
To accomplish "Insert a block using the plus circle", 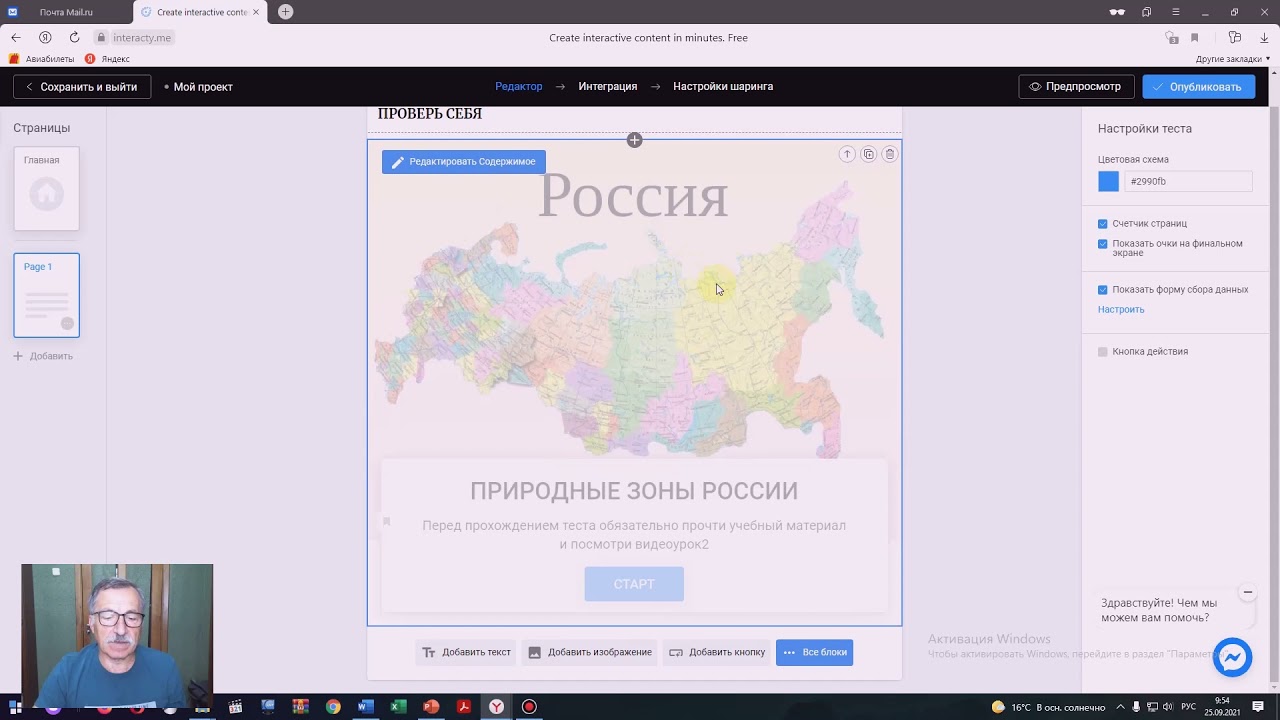I will 634,140.
